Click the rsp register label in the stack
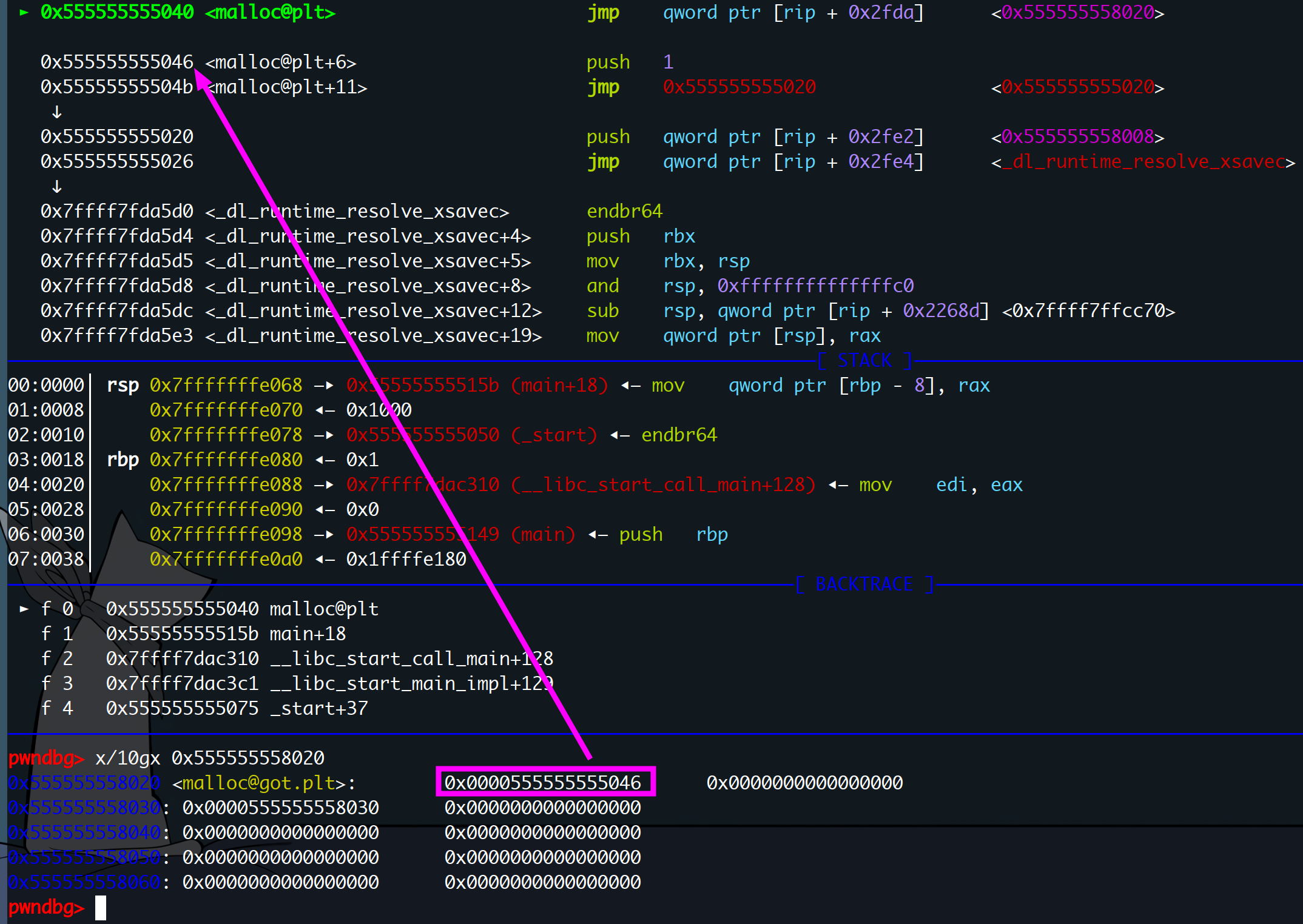 coord(123,386)
